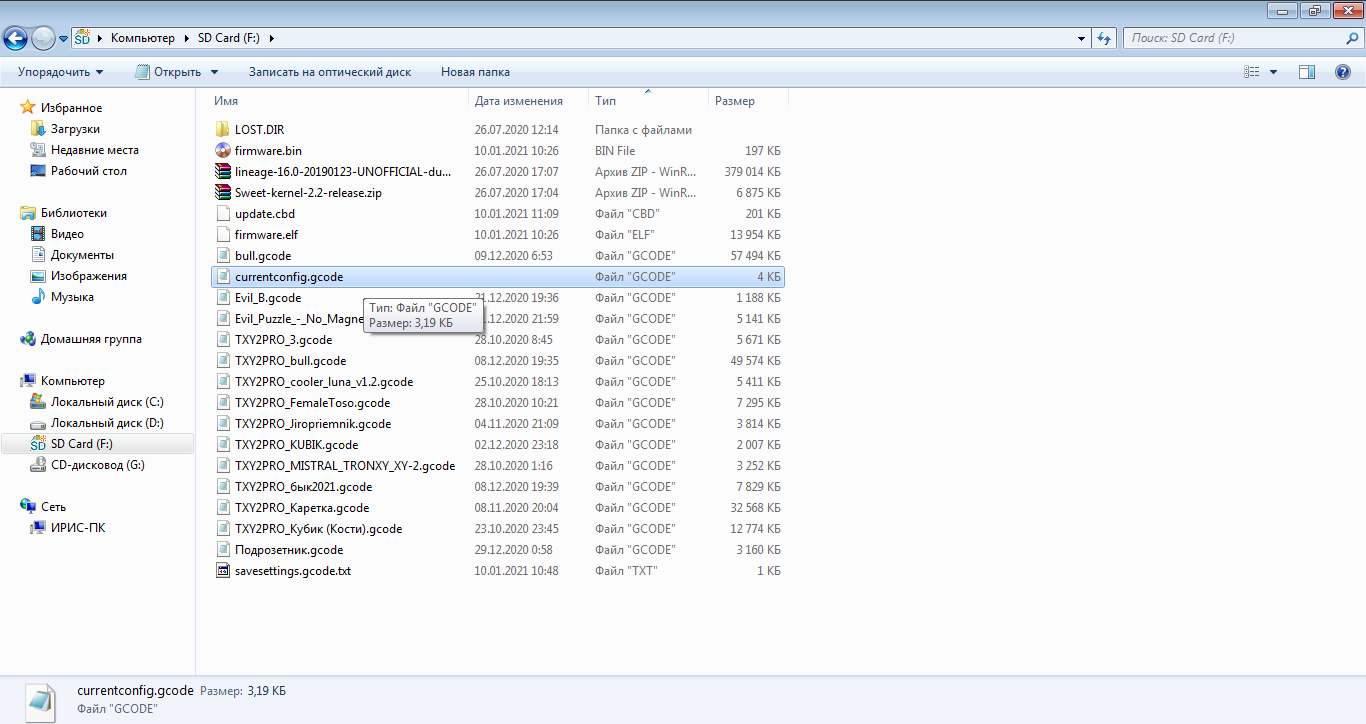Open CD-дисковод (G:)

[98, 465]
